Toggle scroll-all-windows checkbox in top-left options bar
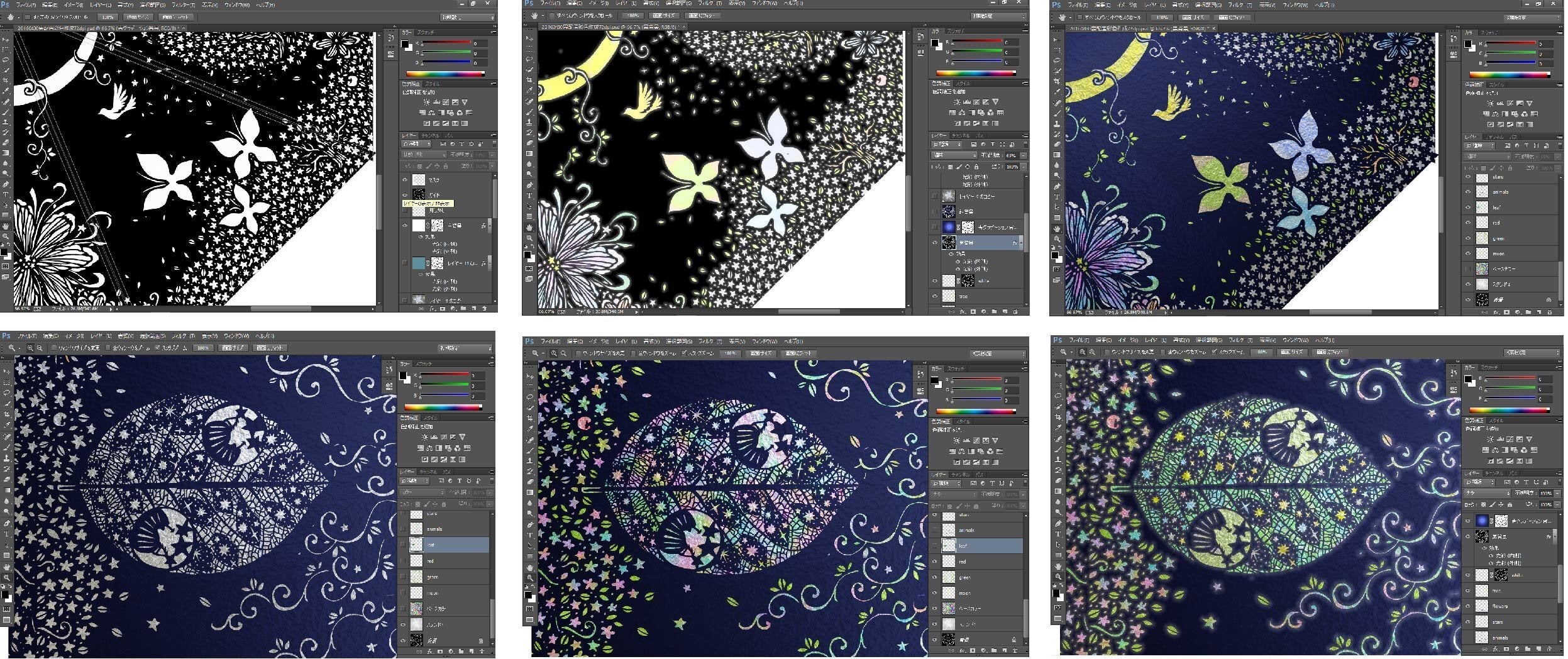 pos(28,17)
